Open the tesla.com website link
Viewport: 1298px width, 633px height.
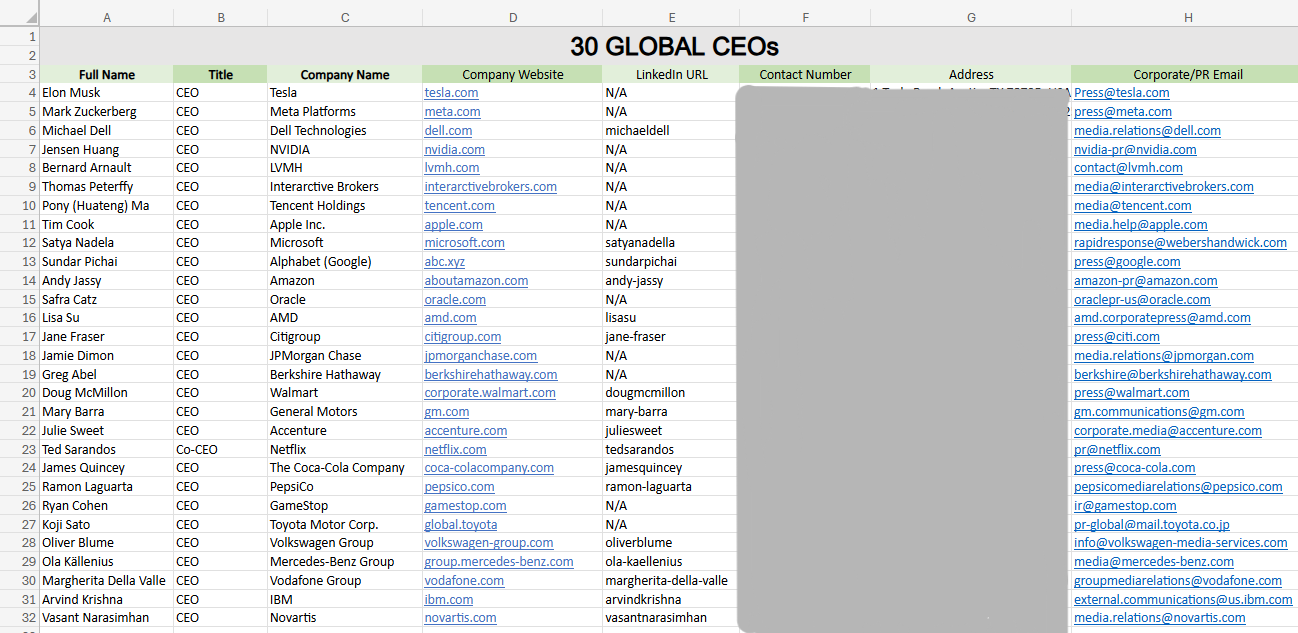click(451, 92)
